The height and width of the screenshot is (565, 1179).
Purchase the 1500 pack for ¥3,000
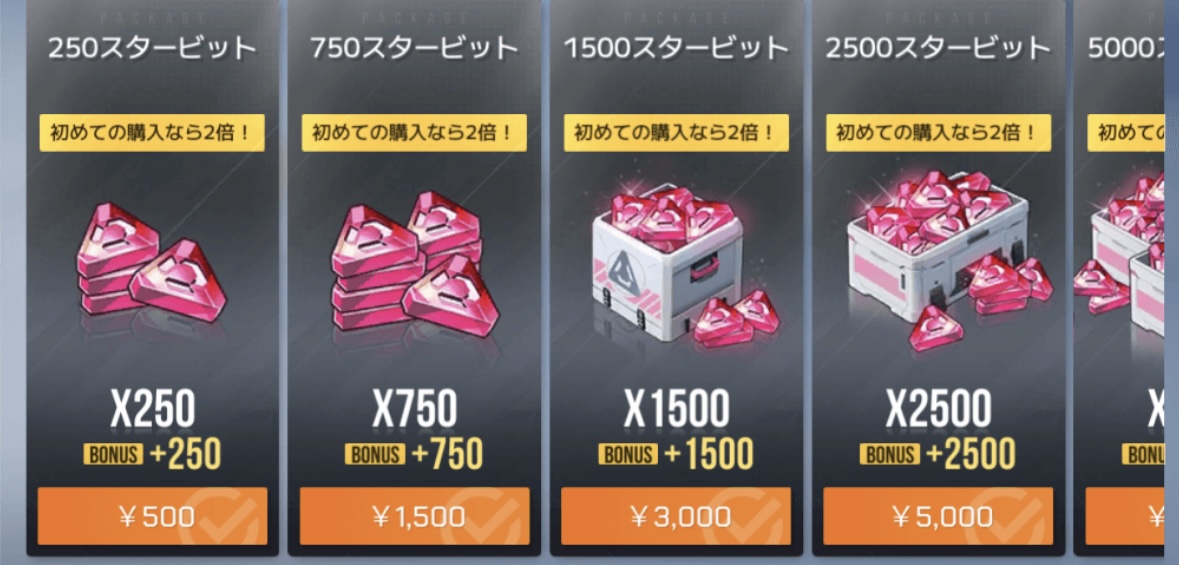click(676, 516)
